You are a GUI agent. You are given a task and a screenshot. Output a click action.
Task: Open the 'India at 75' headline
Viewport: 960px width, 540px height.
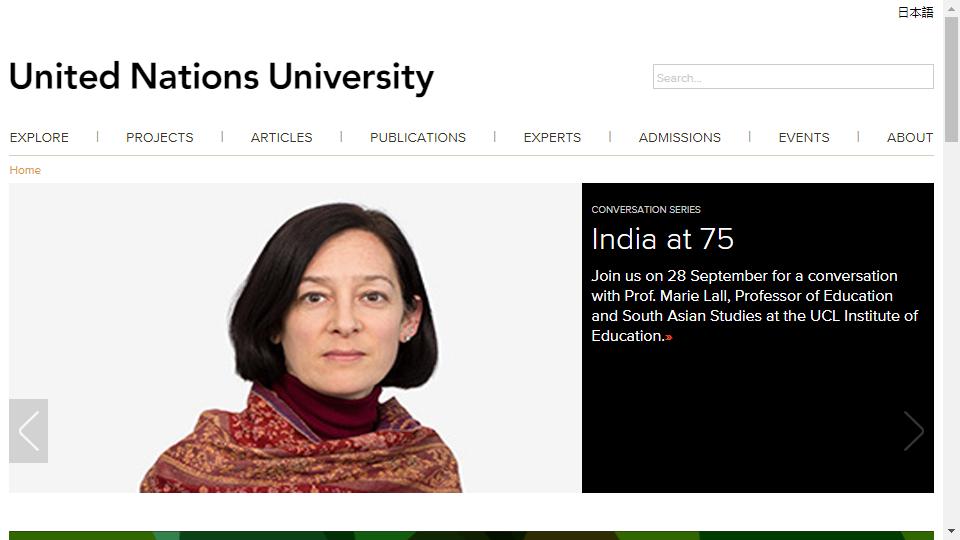pos(662,239)
